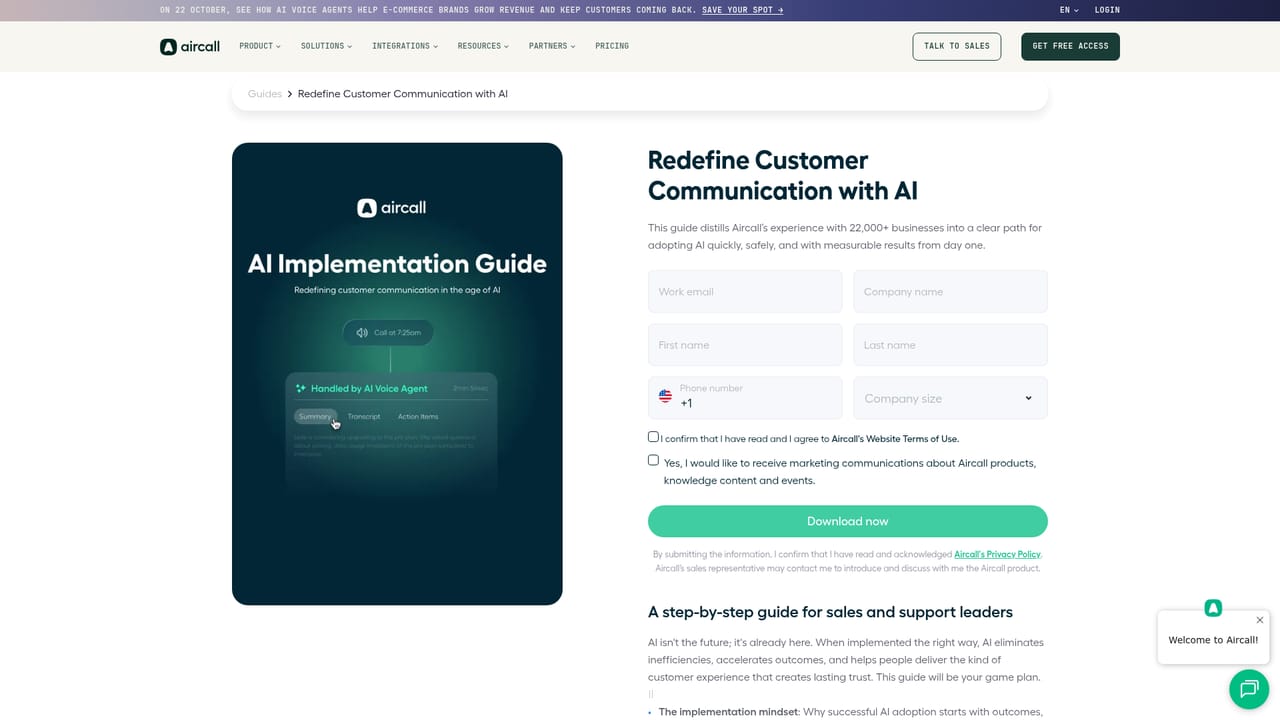Click the sparkle icon beside Handled by AI Voice Agent
The image size is (1280, 720).
pos(300,388)
